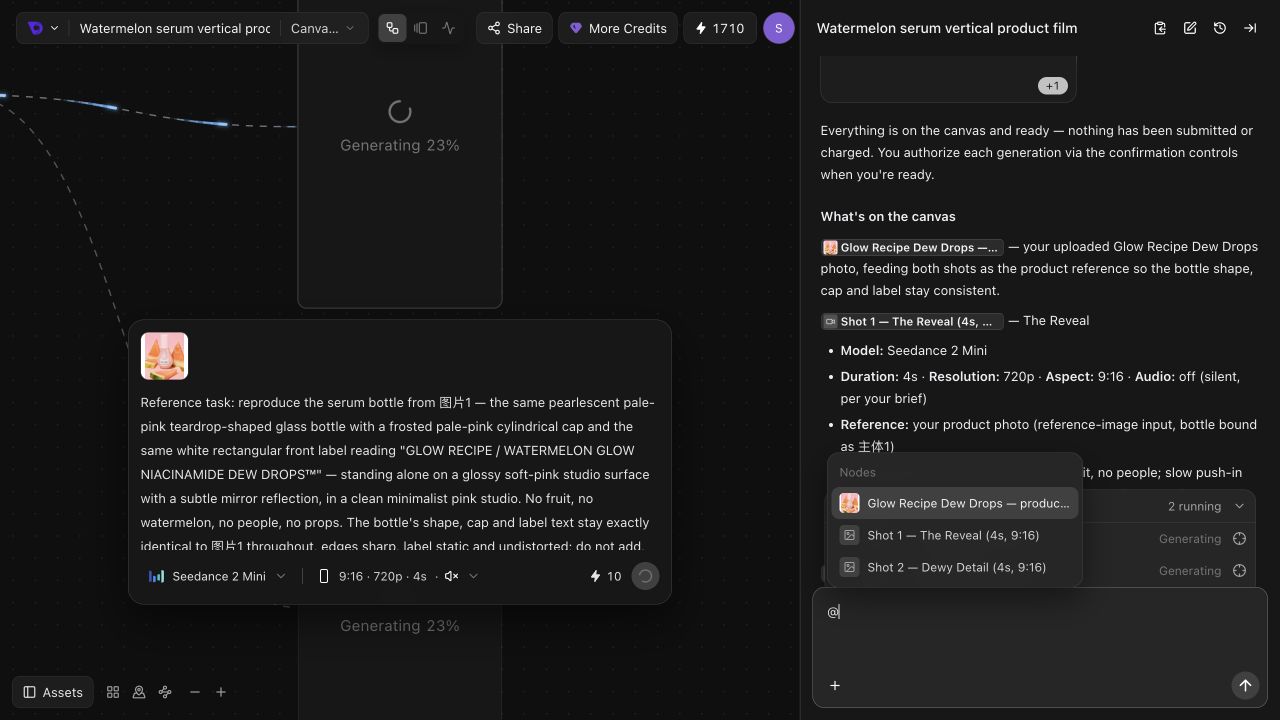Select Glow Recipe Dew Drops in Nodes list
This screenshot has width=1280, height=720.
point(955,503)
